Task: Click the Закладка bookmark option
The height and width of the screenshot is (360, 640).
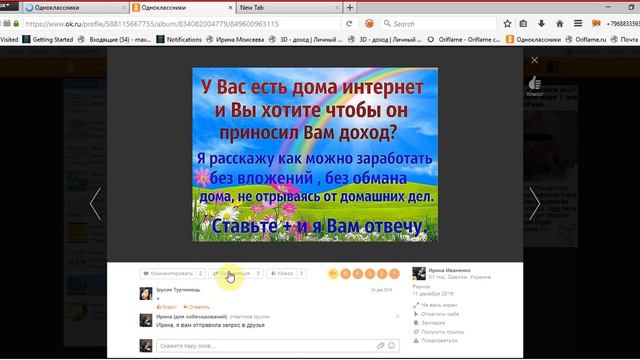Action: [x=429, y=323]
